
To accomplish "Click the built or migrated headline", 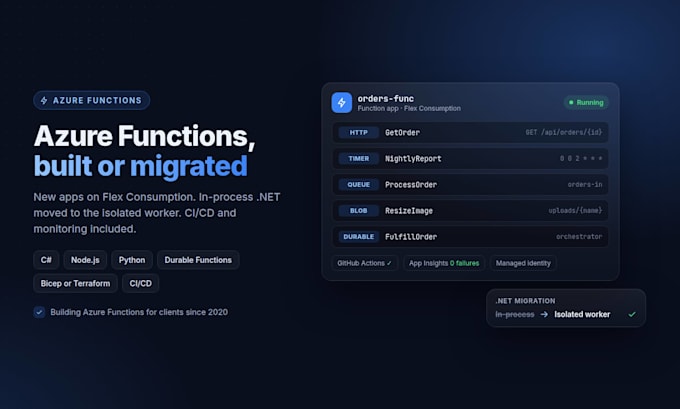I will 141,166.
